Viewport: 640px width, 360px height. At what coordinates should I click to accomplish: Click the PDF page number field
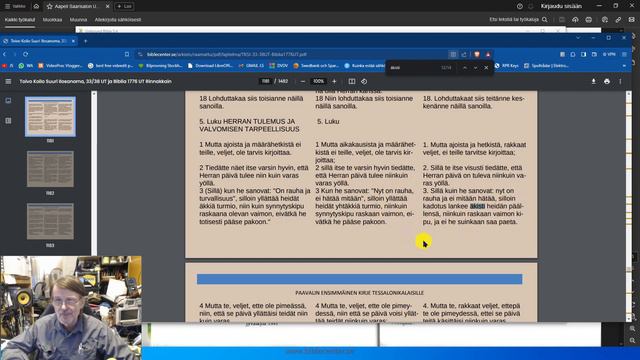pyautogui.click(x=265, y=81)
